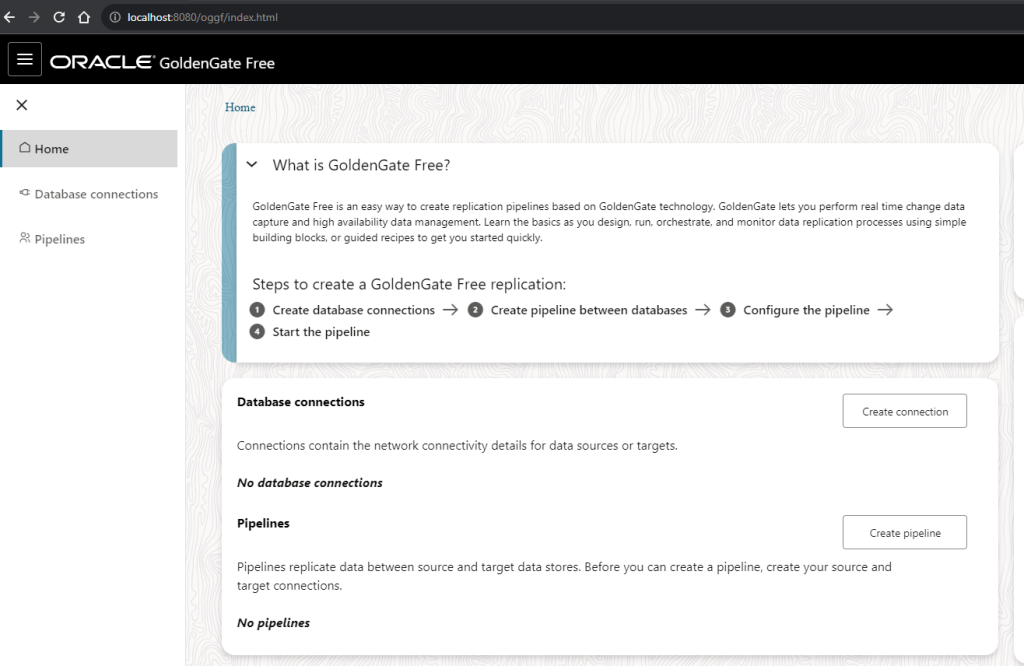Screen dimensions: 1024x666
Task: Click the Home icon in sidebar
Action: point(25,148)
